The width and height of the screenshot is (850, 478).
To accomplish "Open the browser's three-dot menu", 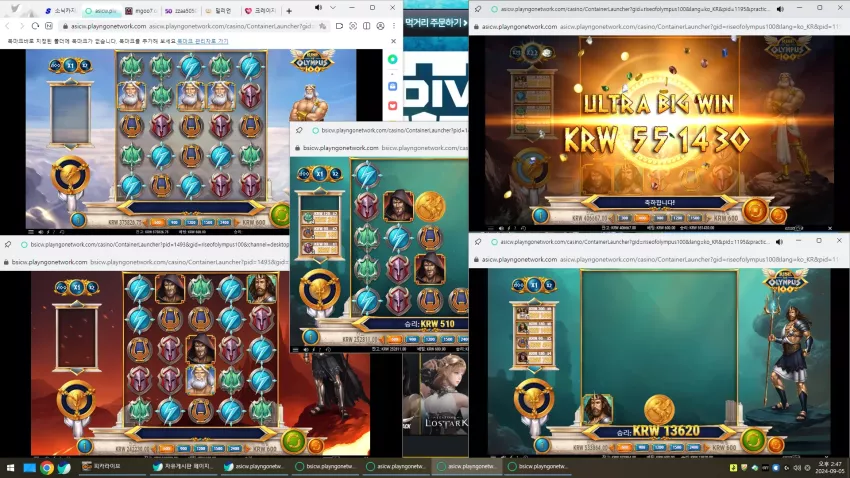I will [x=394, y=26].
